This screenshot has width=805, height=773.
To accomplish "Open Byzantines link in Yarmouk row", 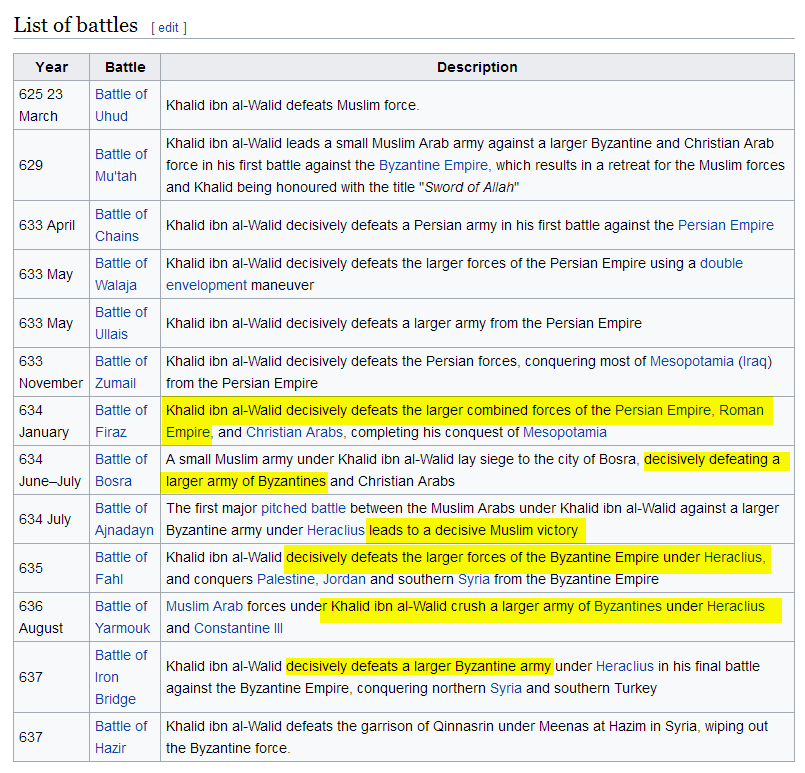I will pyautogui.click(x=628, y=606).
